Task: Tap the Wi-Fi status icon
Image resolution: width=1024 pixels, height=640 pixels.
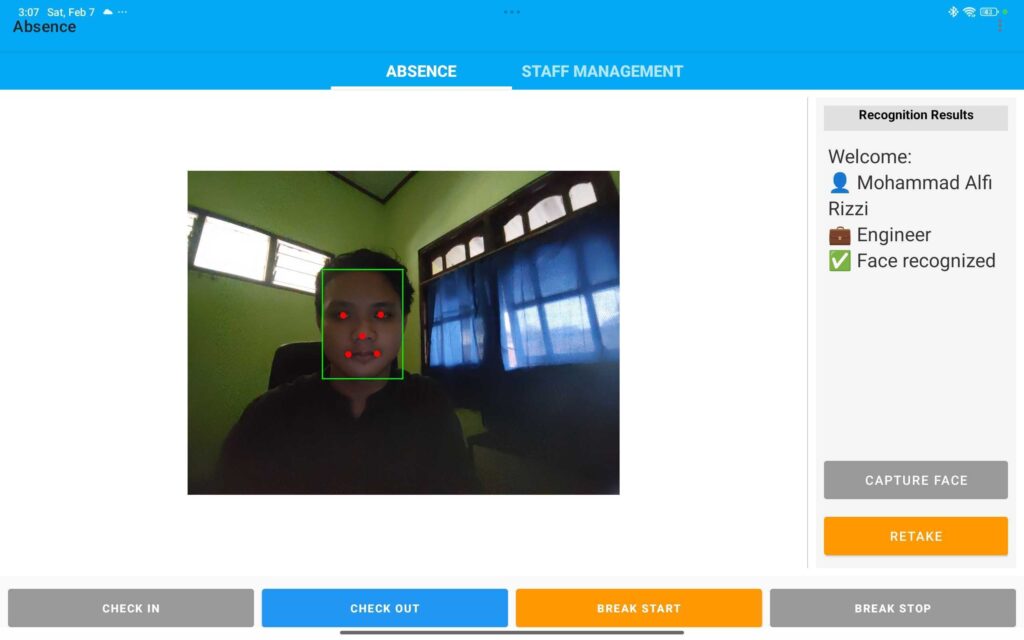Action: pos(969,12)
